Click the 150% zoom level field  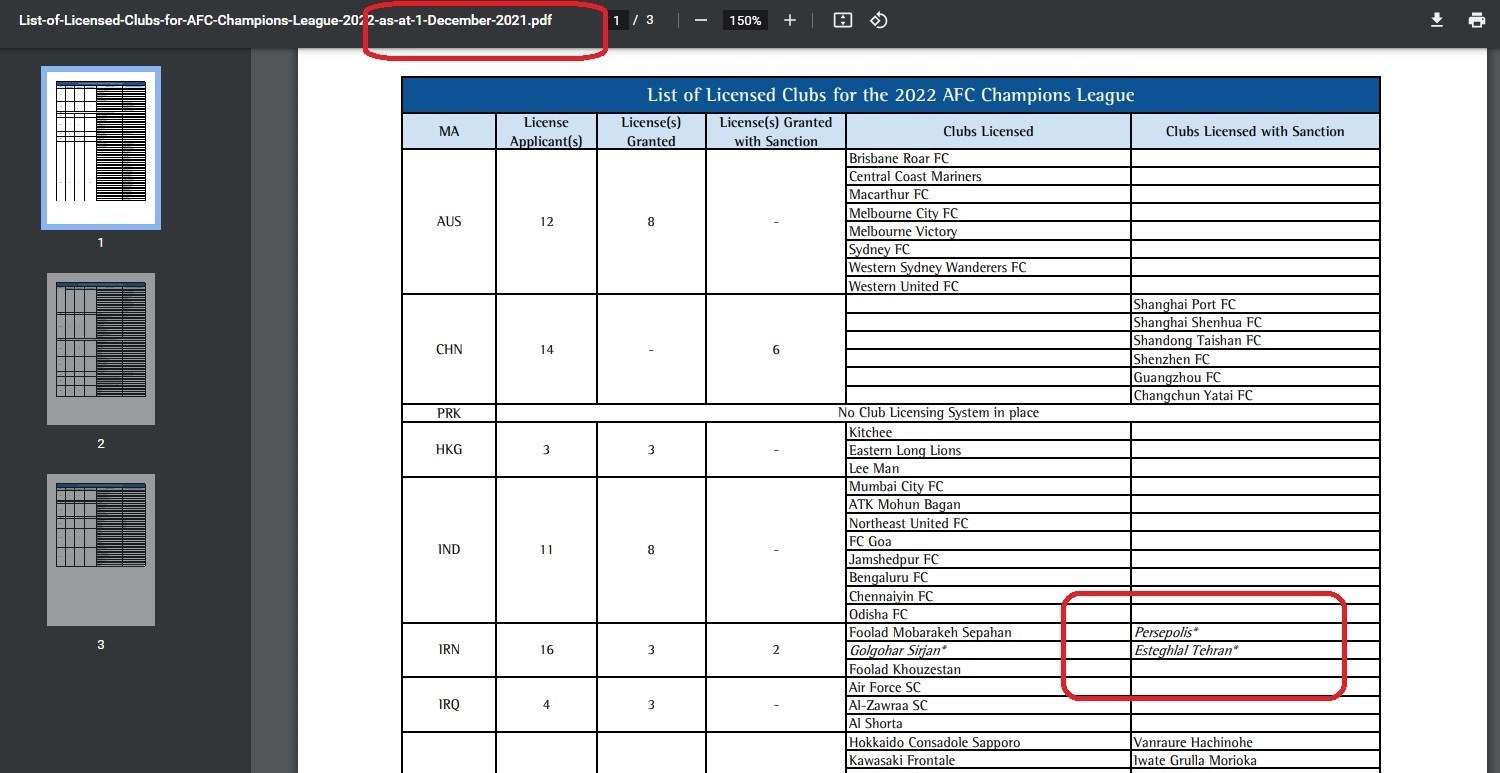745,20
